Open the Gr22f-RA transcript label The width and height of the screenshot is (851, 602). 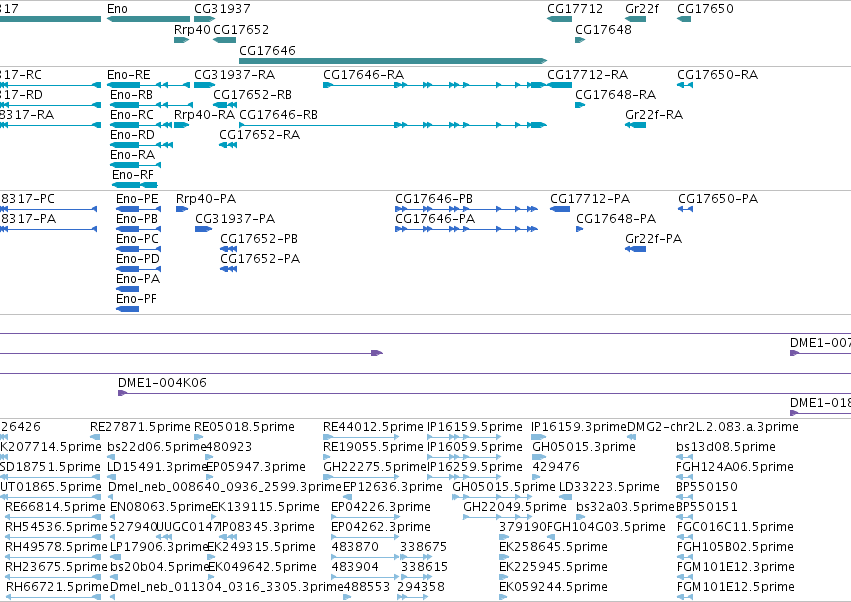[x=654, y=115]
